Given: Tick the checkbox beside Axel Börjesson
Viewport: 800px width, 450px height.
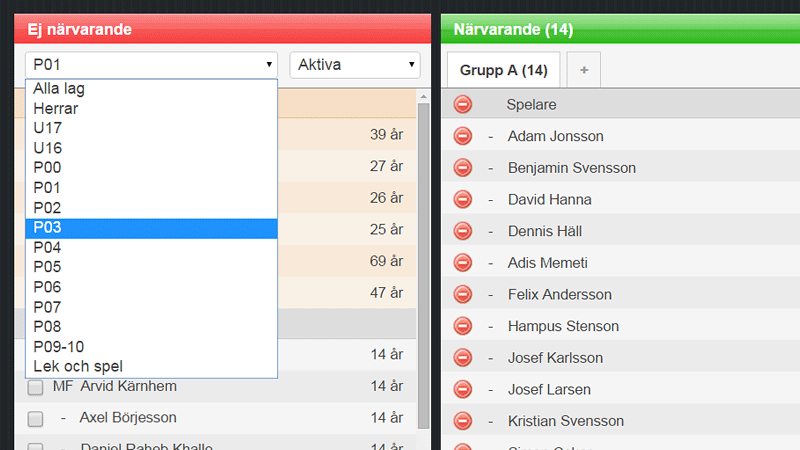Looking at the screenshot, I should click(35, 418).
